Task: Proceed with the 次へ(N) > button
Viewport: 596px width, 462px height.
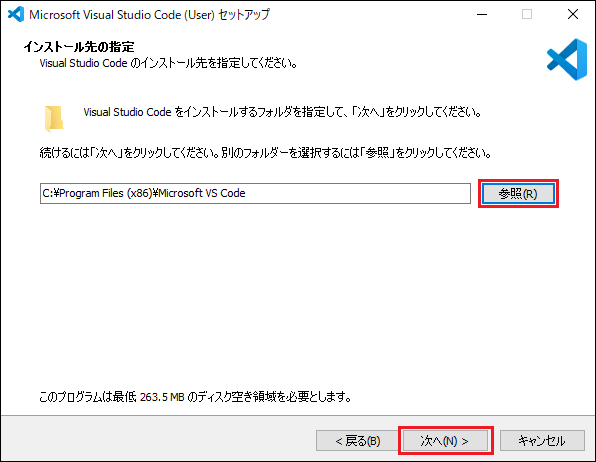Action: pyautogui.click(x=445, y=441)
